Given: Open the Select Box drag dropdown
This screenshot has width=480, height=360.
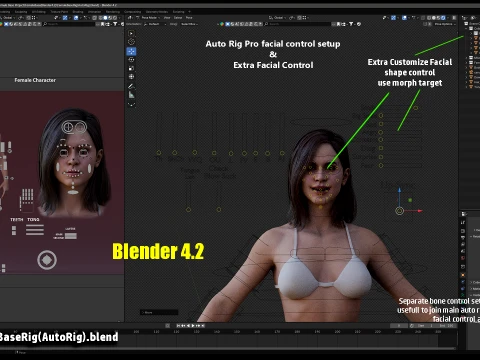Looking at the screenshot, I should click(x=189, y=24).
